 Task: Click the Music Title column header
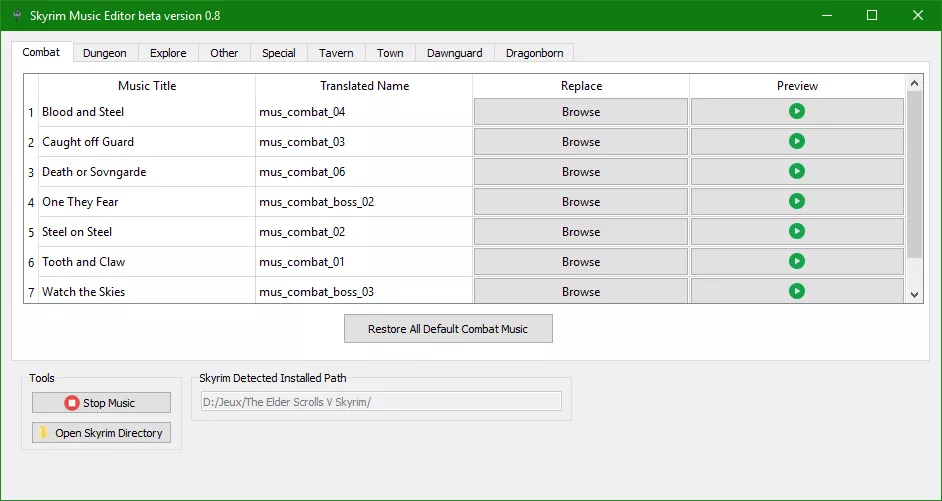tap(147, 86)
